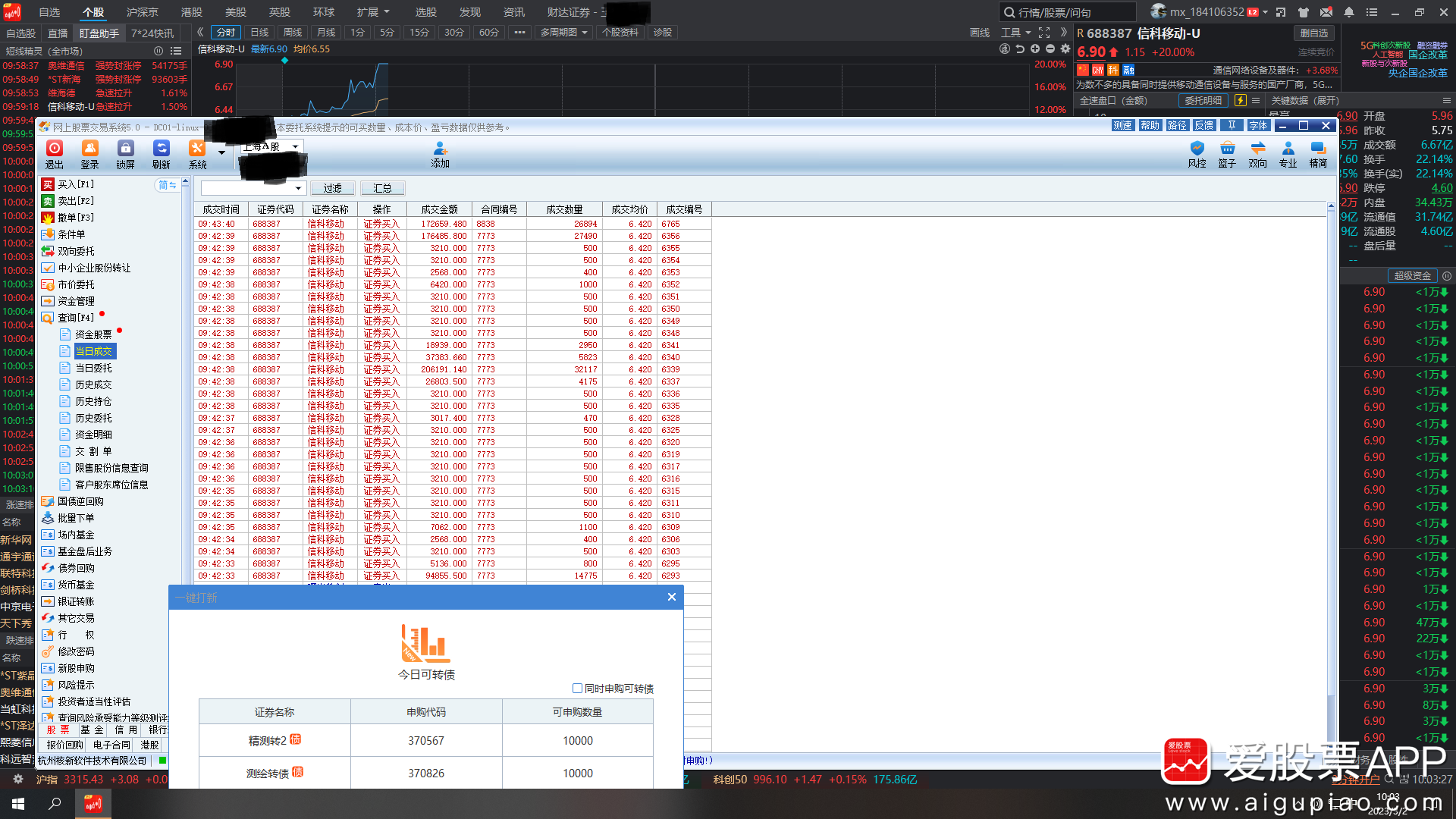Click the 锁屏 lock screen icon
The image size is (1456, 819).
(126, 154)
